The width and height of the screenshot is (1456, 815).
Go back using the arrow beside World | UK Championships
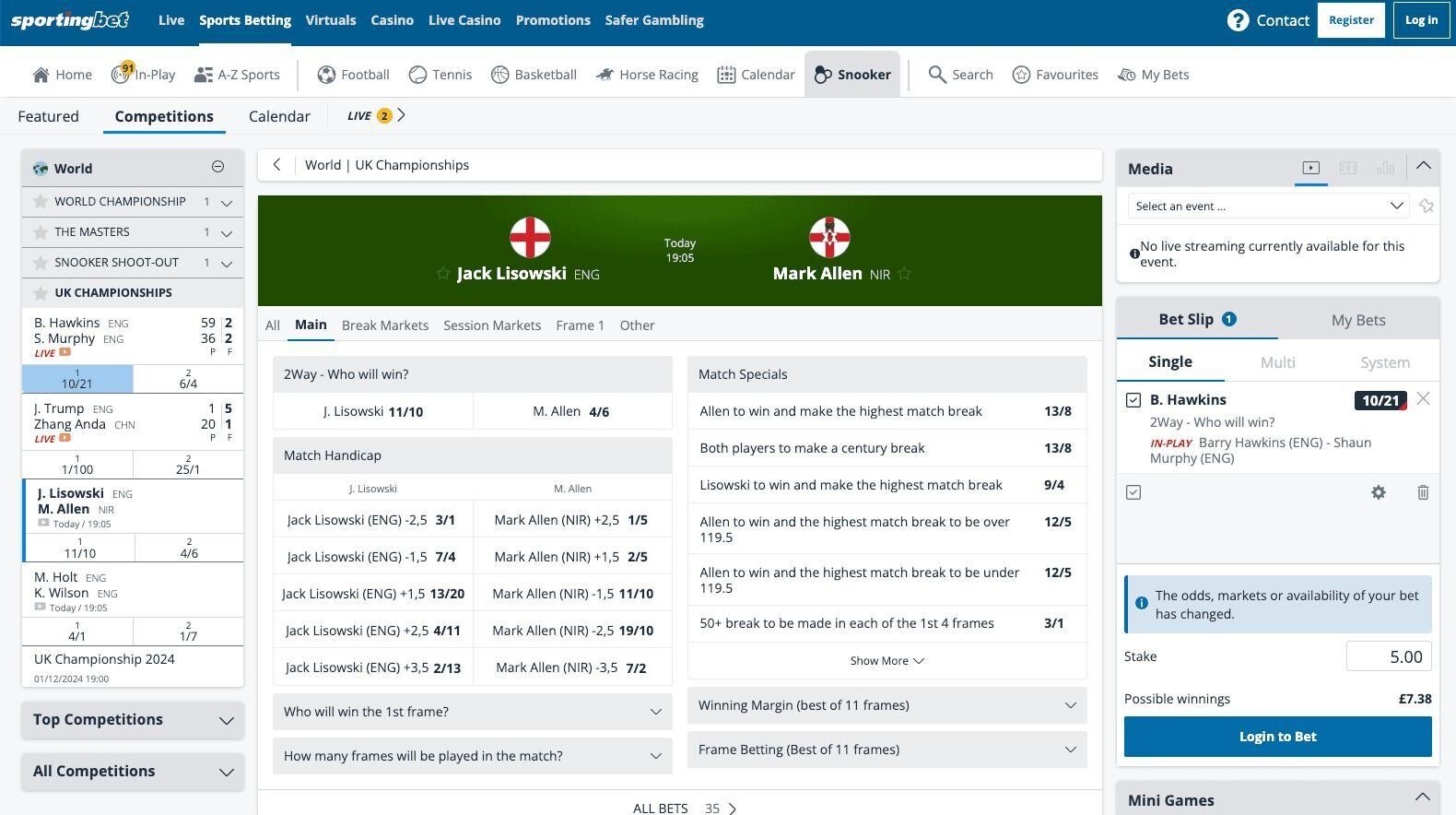point(276,165)
